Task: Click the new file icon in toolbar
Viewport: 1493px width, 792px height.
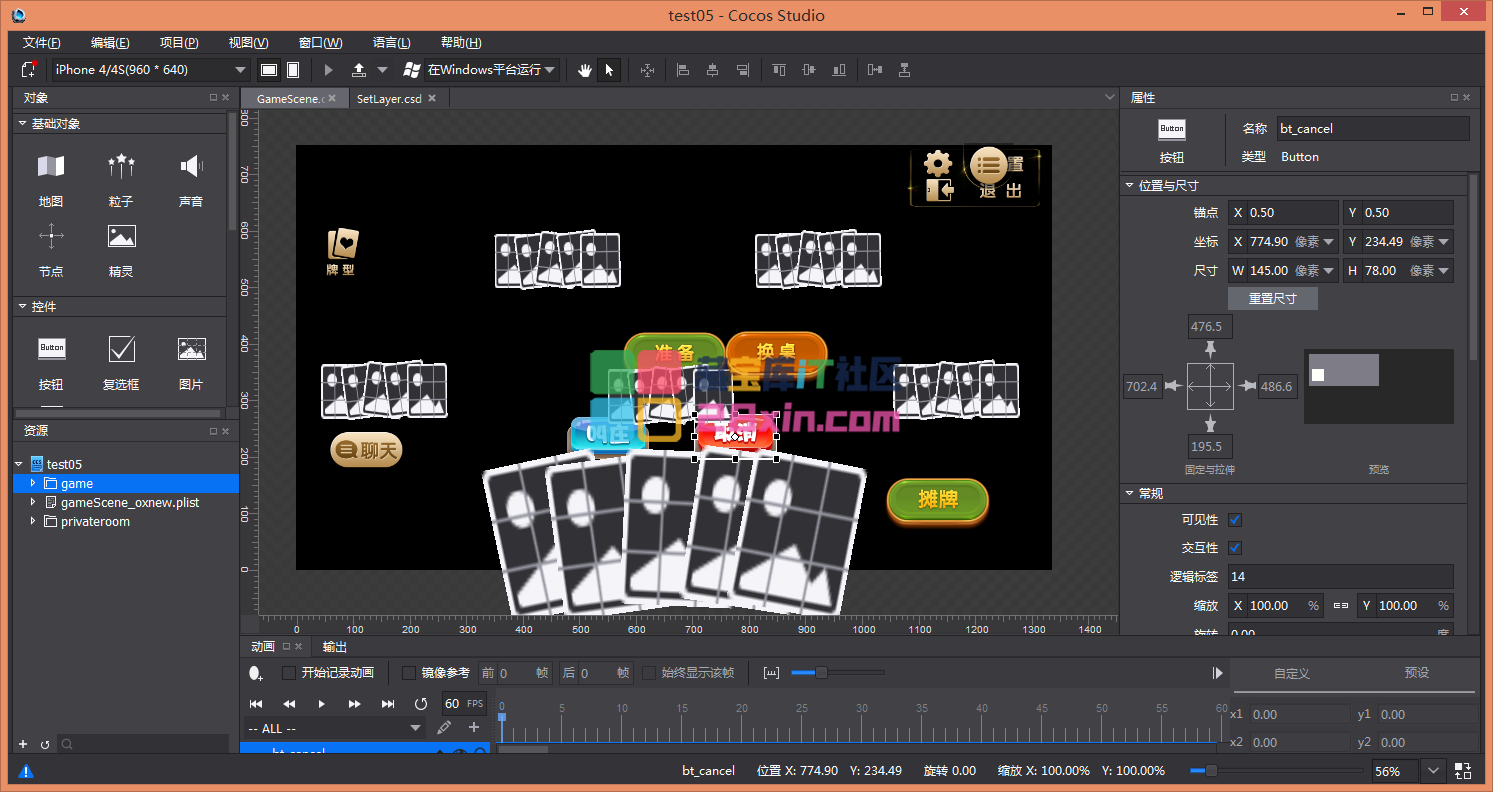Action: point(28,70)
